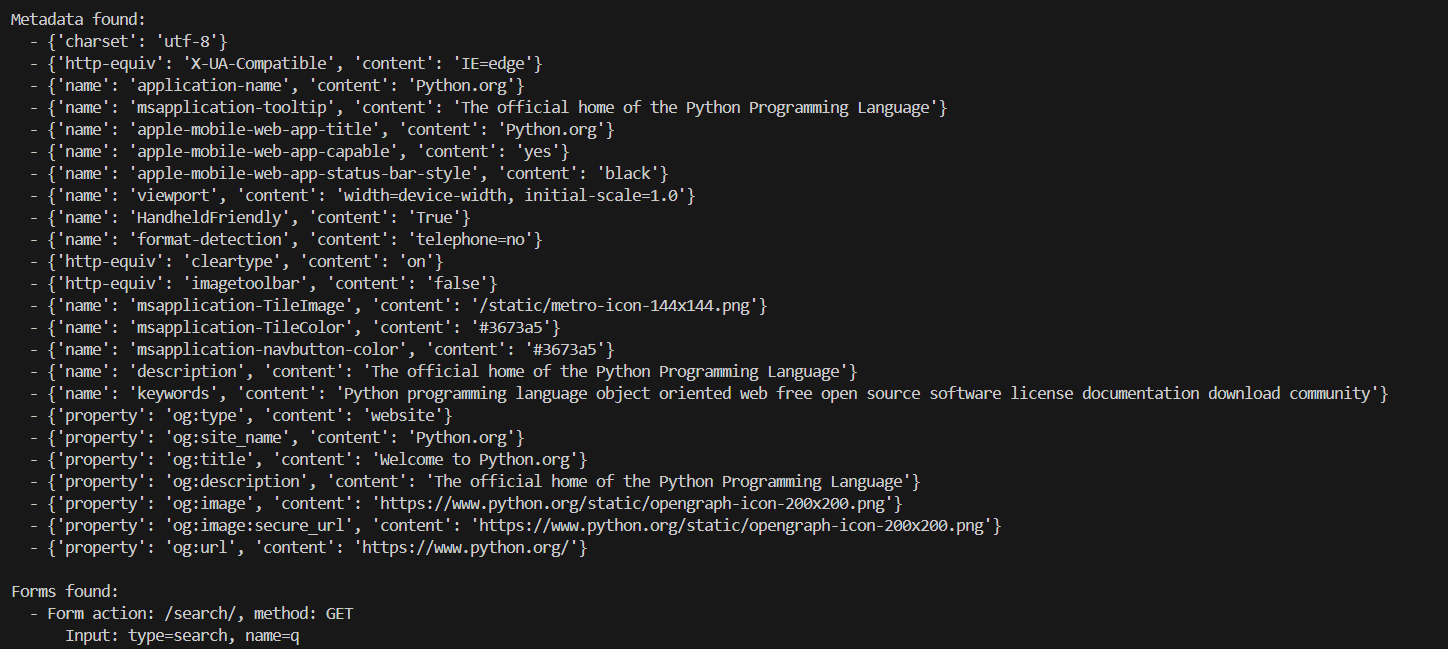Select the imagetoolbar false entry
The height and width of the screenshot is (649, 1448).
[x=263, y=283]
